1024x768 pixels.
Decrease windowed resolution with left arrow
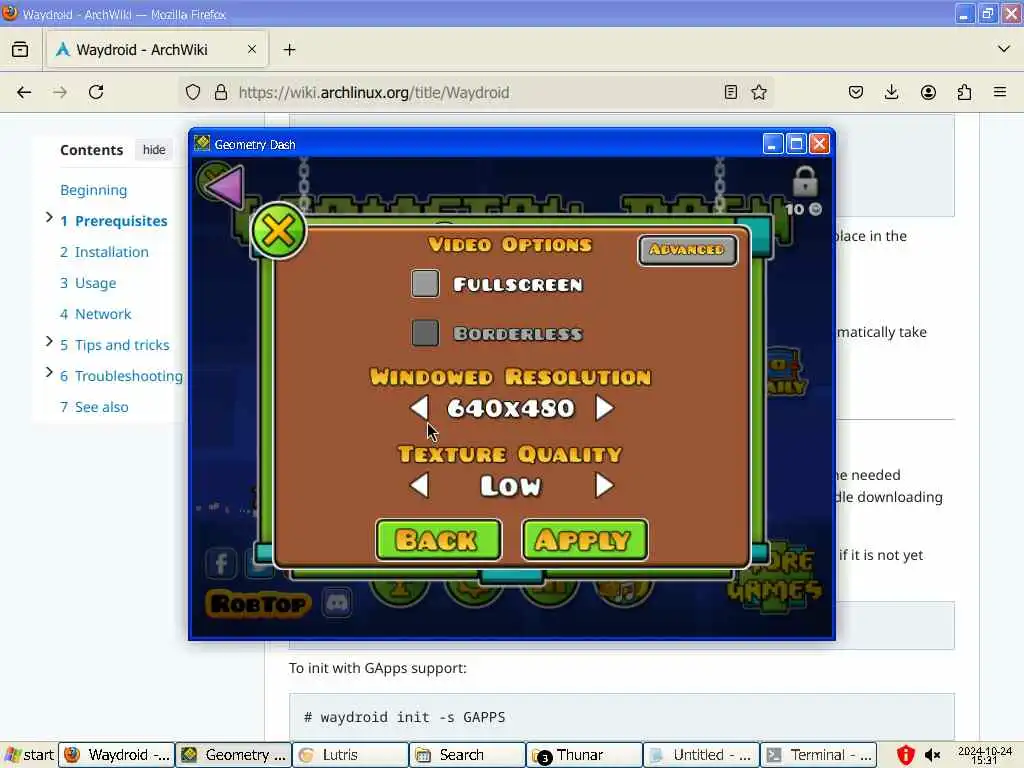click(x=419, y=408)
